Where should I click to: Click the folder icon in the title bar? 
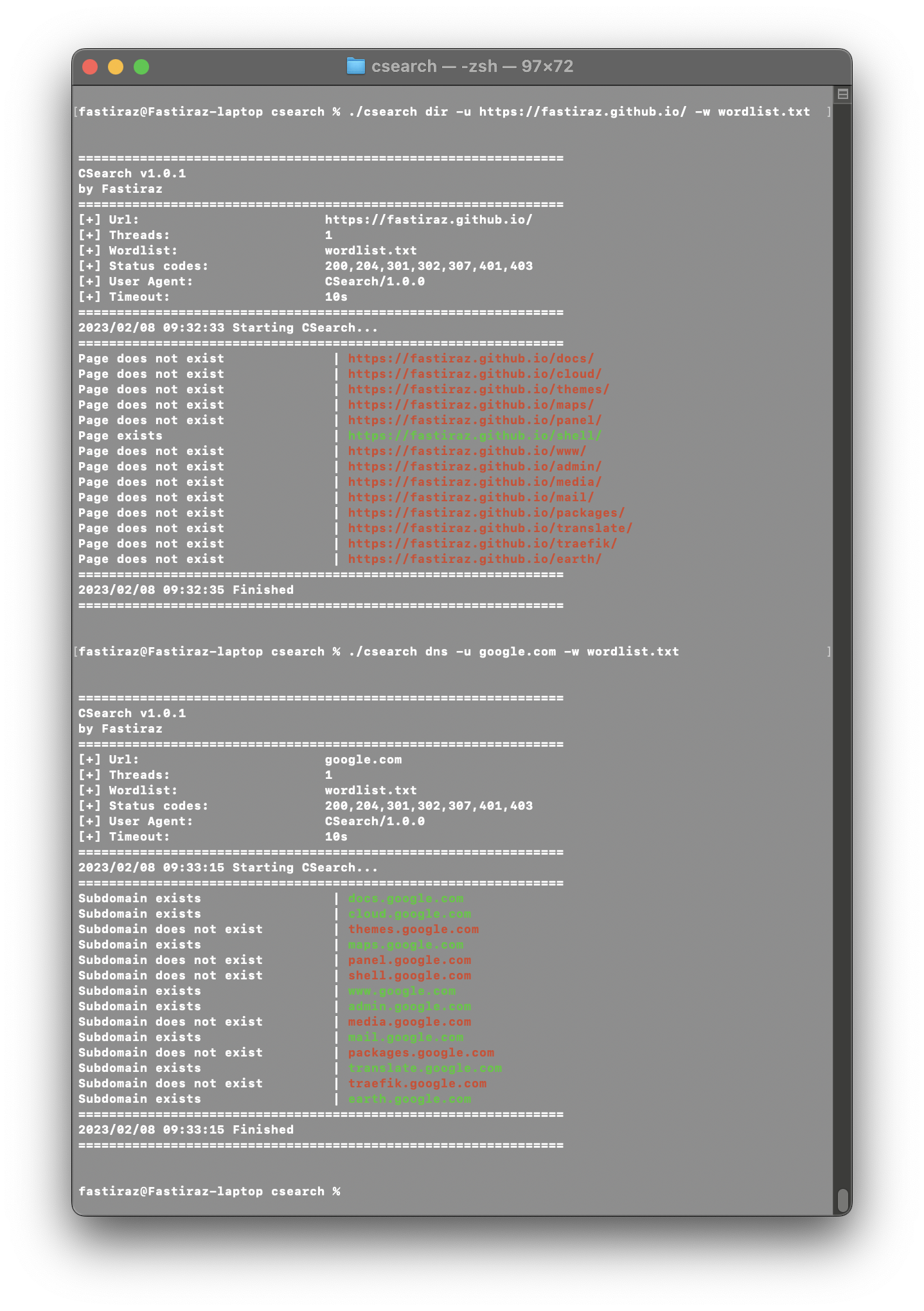[355, 66]
